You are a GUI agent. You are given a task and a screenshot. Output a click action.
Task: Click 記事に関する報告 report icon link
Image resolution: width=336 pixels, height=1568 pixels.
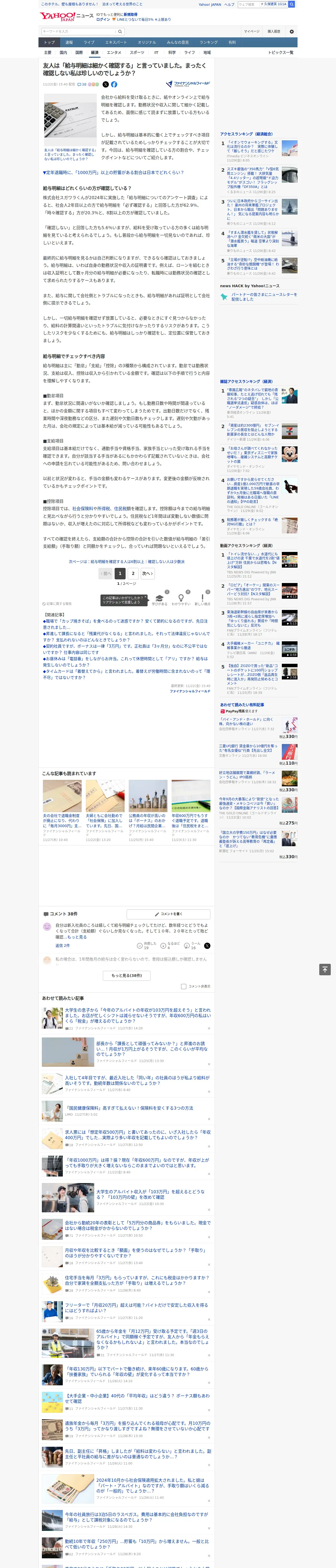click(57, 604)
